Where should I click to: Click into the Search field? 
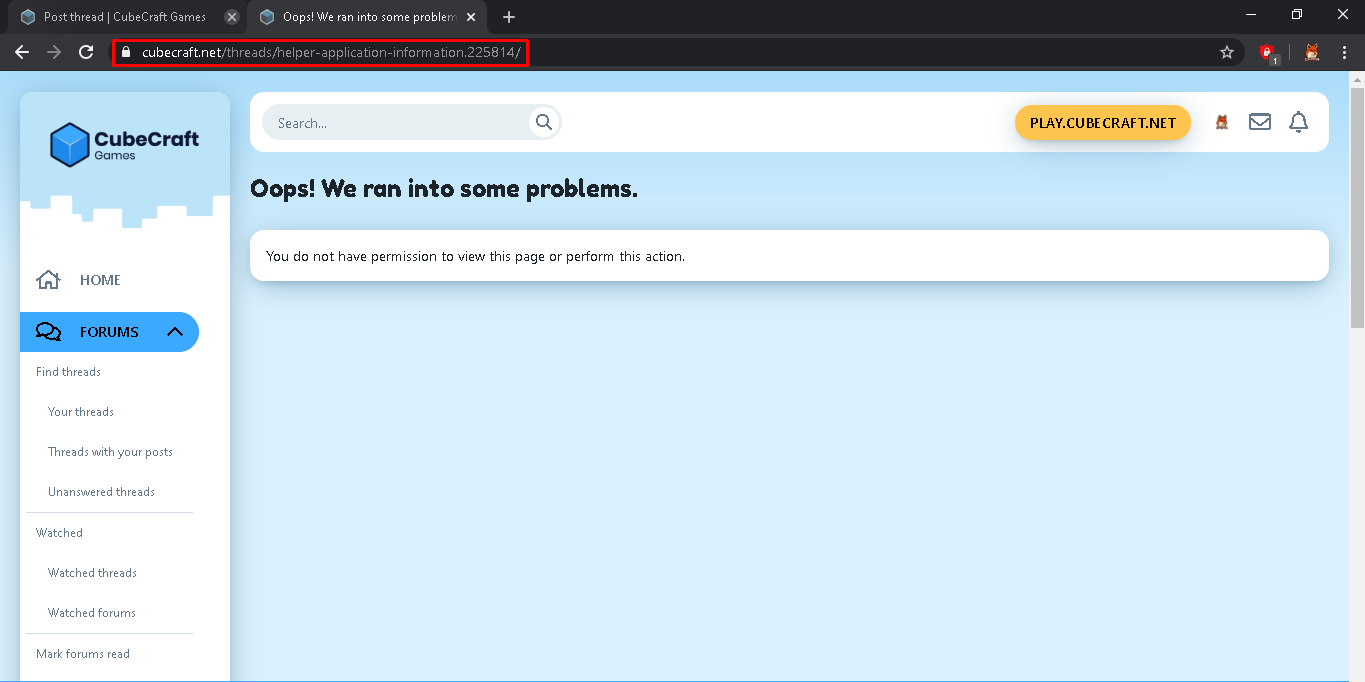coord(395,122)
